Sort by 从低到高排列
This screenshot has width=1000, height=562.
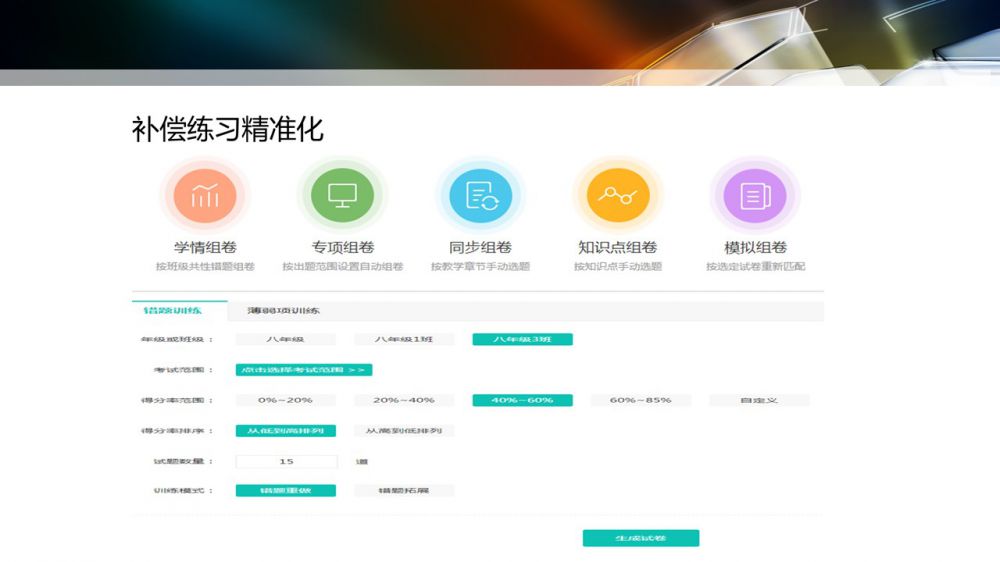pos(285,431)
